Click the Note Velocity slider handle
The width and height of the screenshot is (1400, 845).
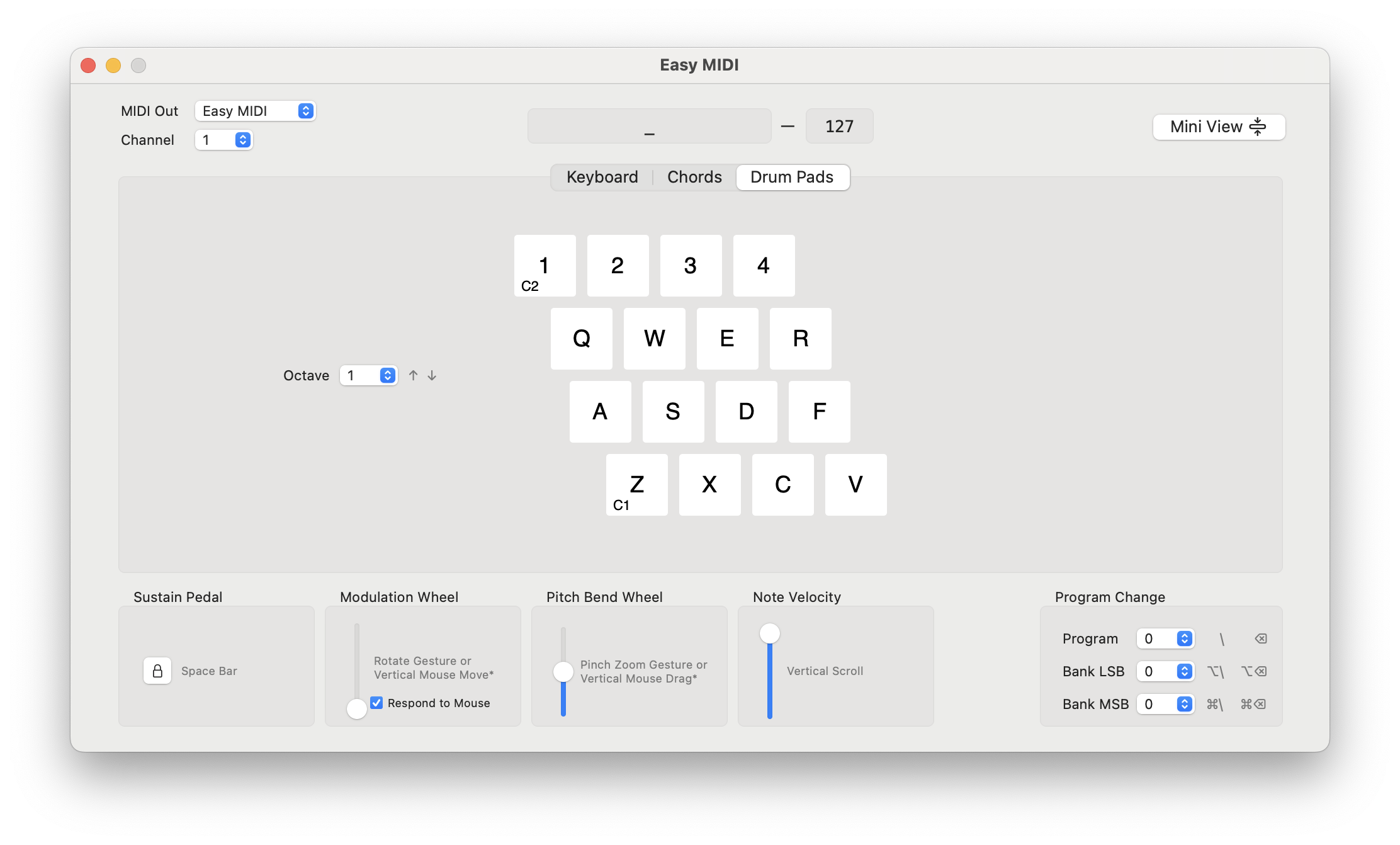click(x=769, y=634)
